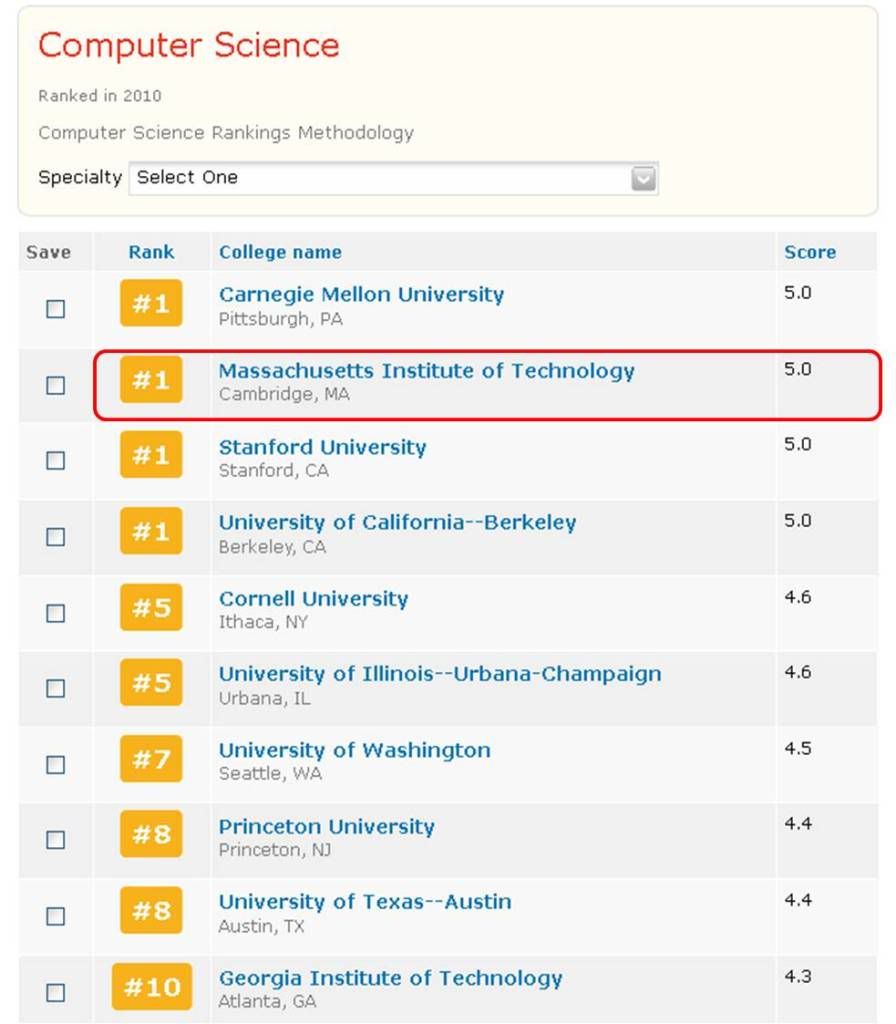Viewport: 896px width, 1024px height.
Task: Click the #7 rank badge icon
Action: point(151,759)
